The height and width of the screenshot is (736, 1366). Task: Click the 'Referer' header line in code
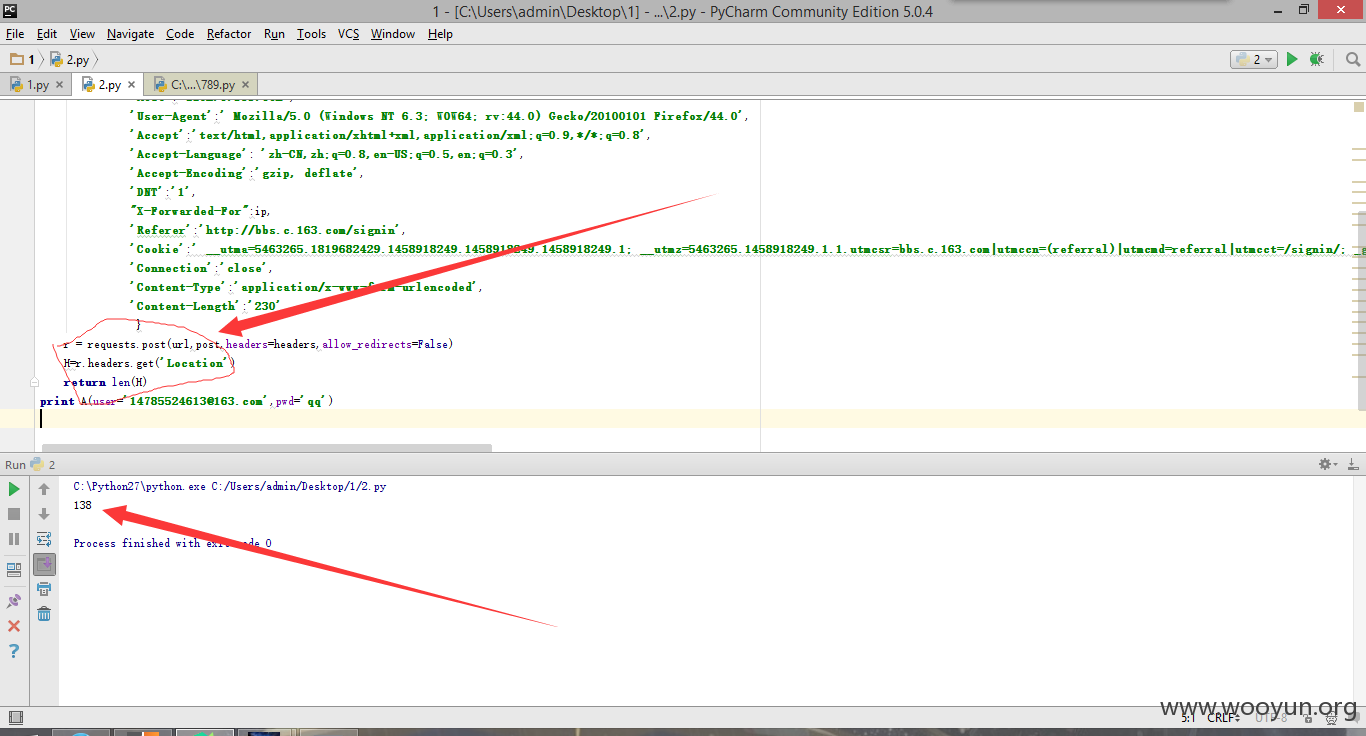point(266,230)
